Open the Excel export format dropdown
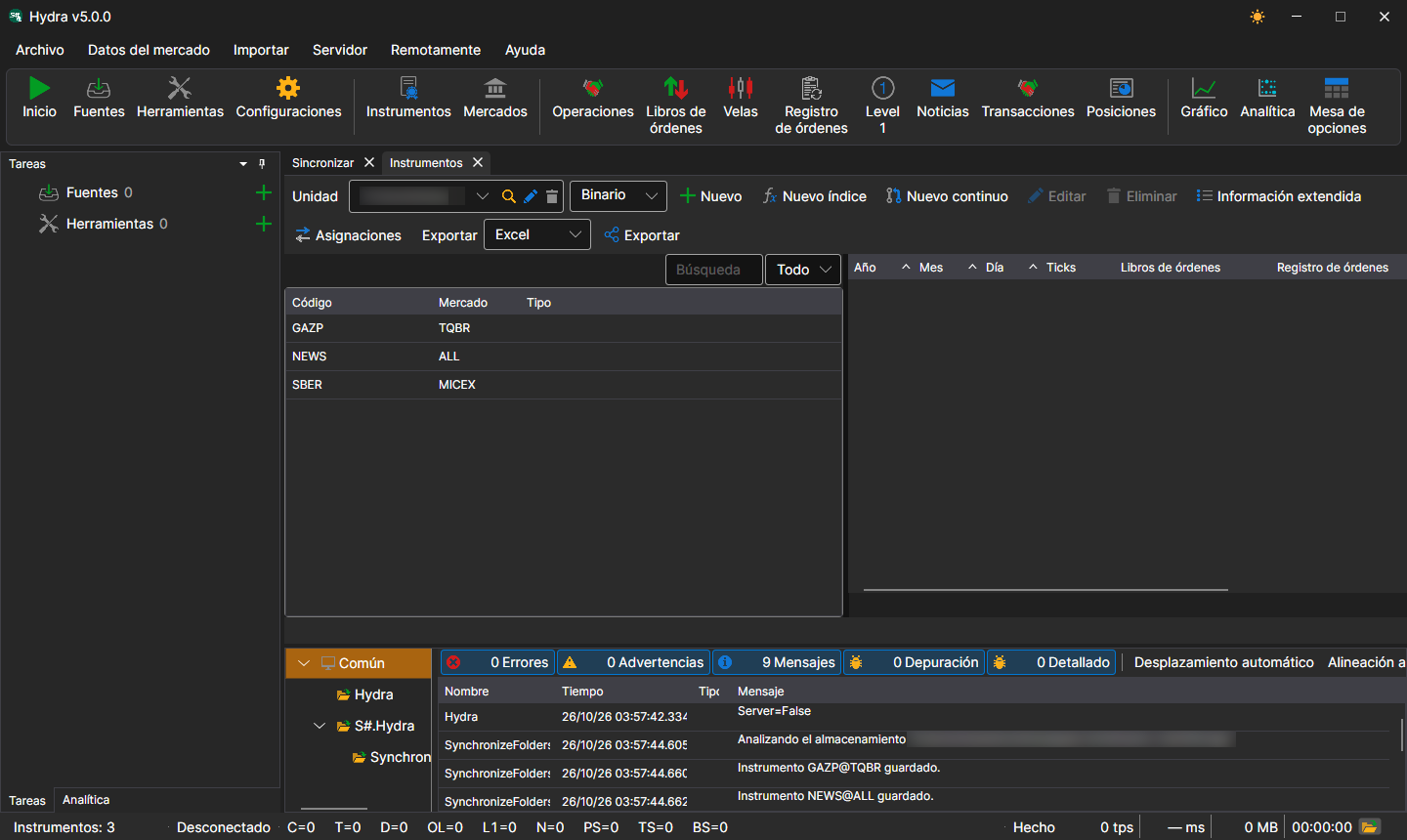 [x=537, y=234]
